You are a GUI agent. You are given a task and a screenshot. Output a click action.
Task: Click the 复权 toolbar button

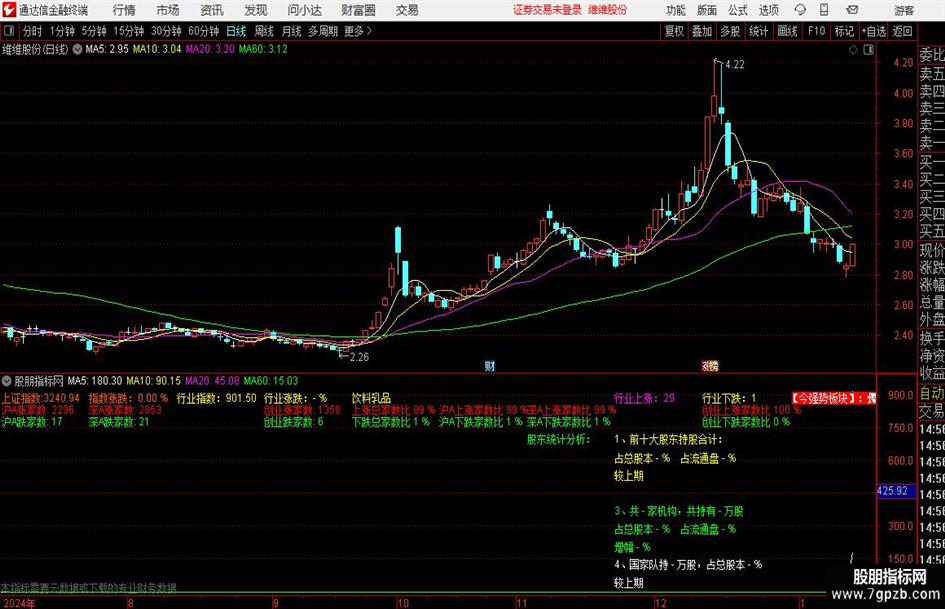tap(674, 31)
